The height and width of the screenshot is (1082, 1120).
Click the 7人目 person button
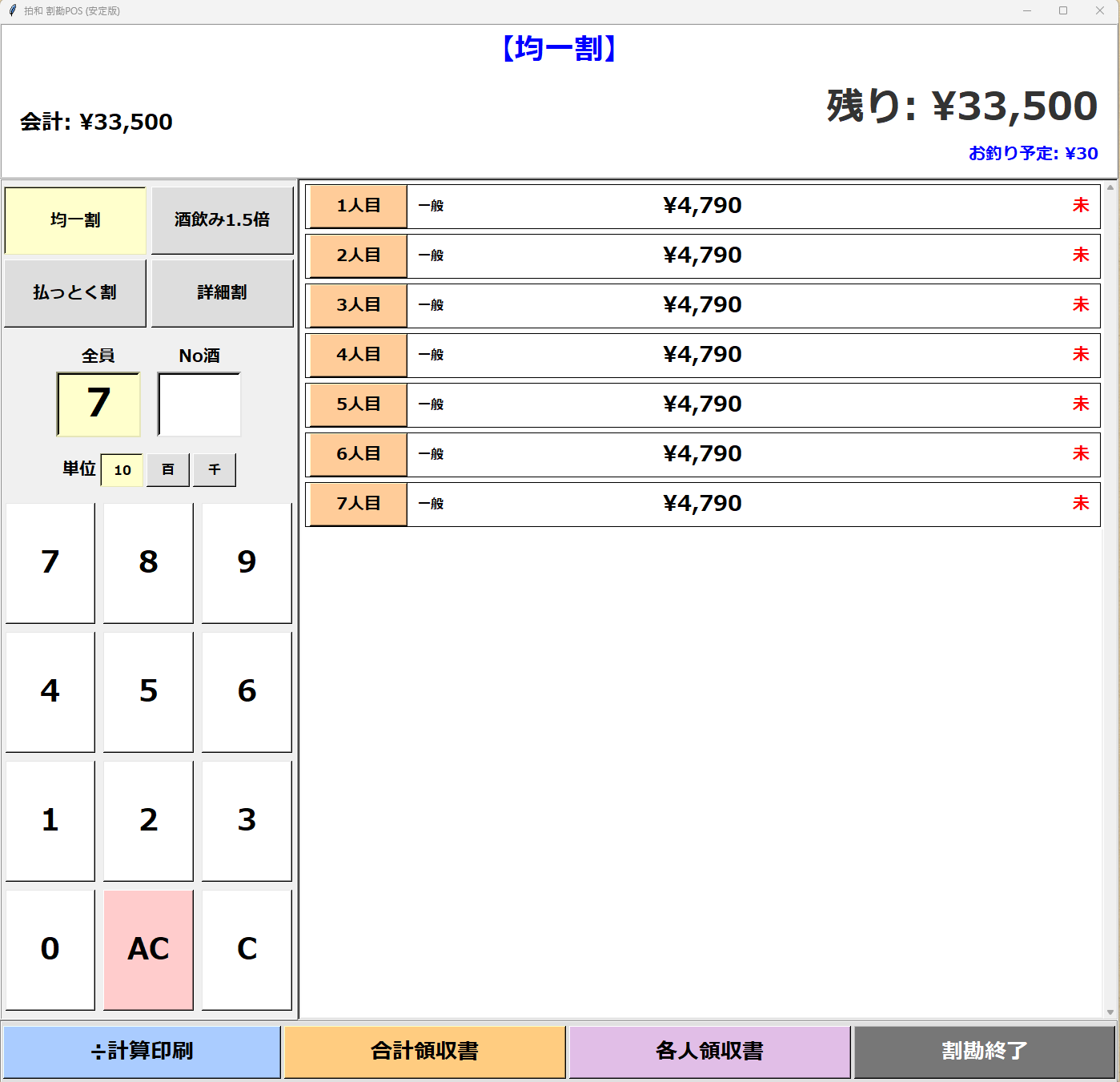coord(358,504)
